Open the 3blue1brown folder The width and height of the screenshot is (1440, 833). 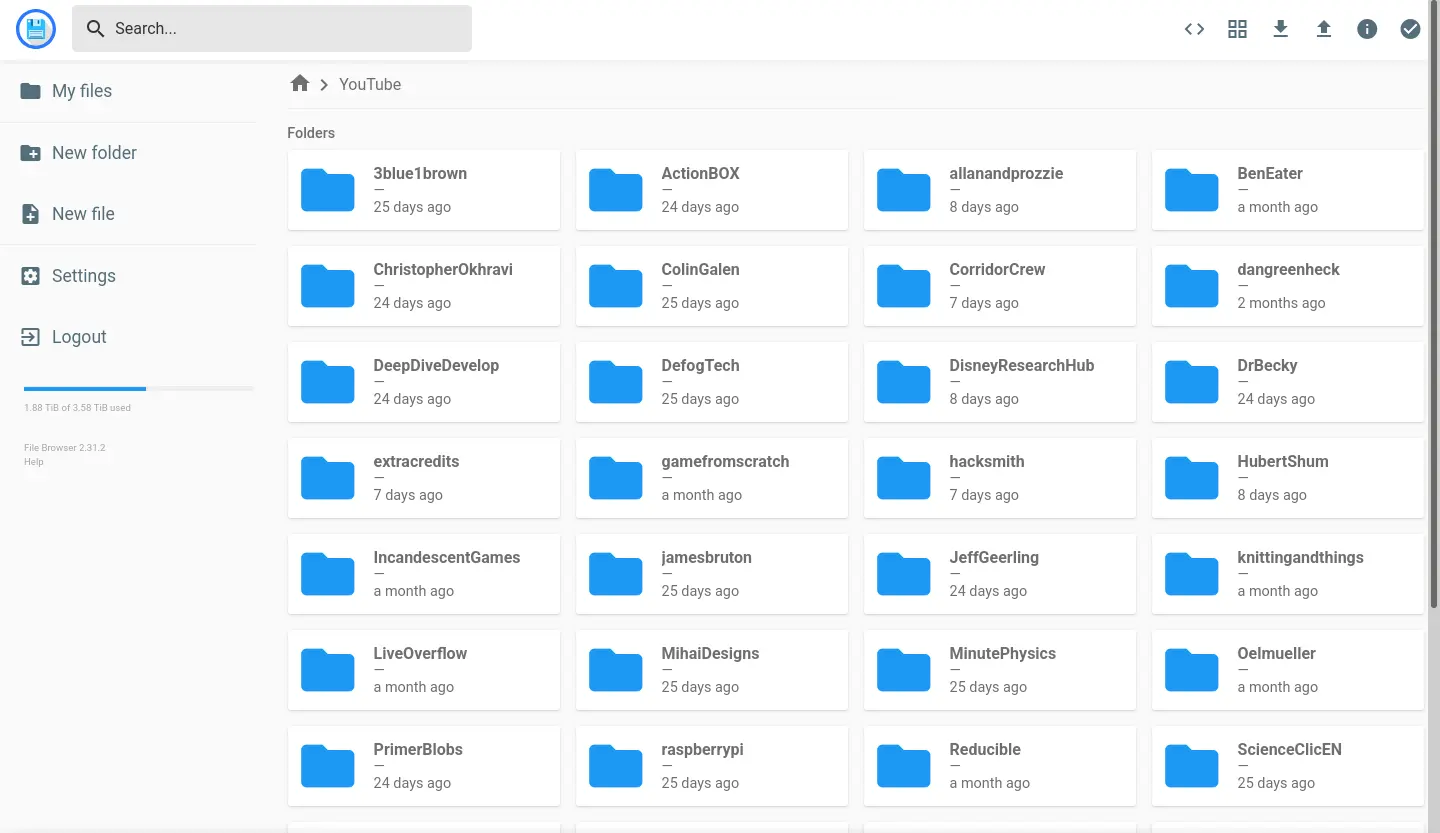point(424,190)
